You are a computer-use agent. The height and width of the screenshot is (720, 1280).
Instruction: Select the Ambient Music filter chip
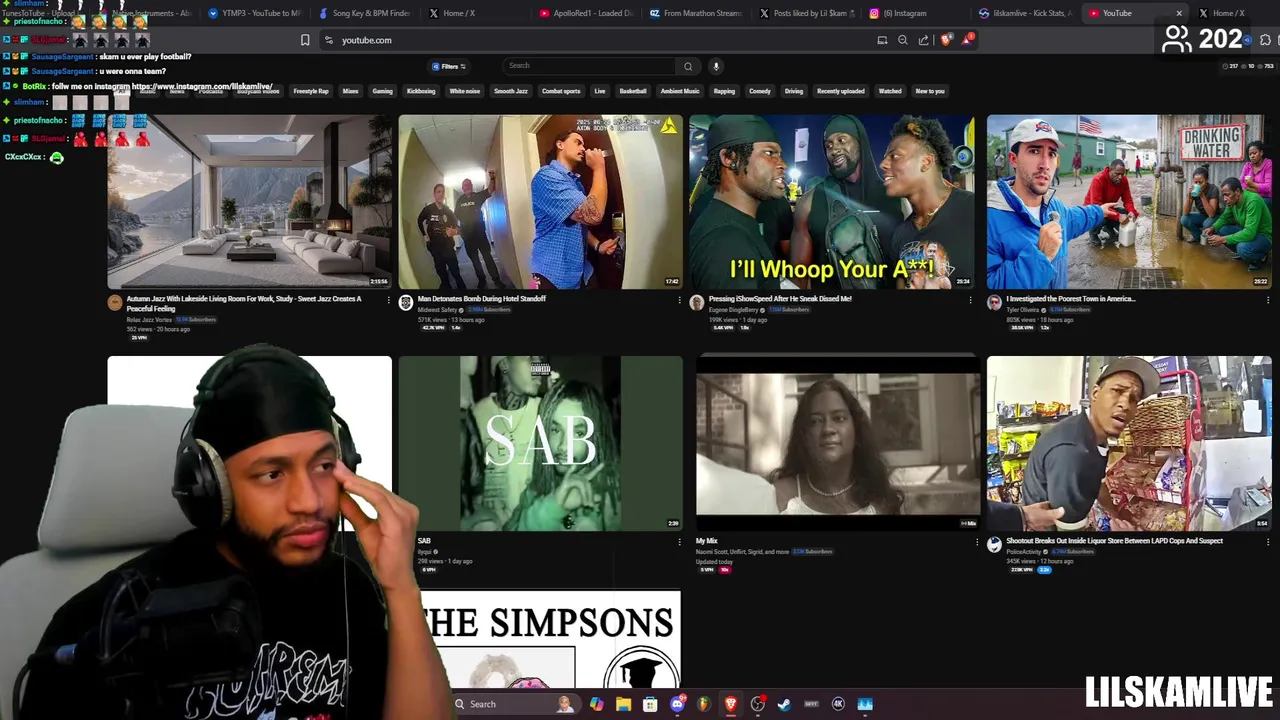(x=680, y=91)
